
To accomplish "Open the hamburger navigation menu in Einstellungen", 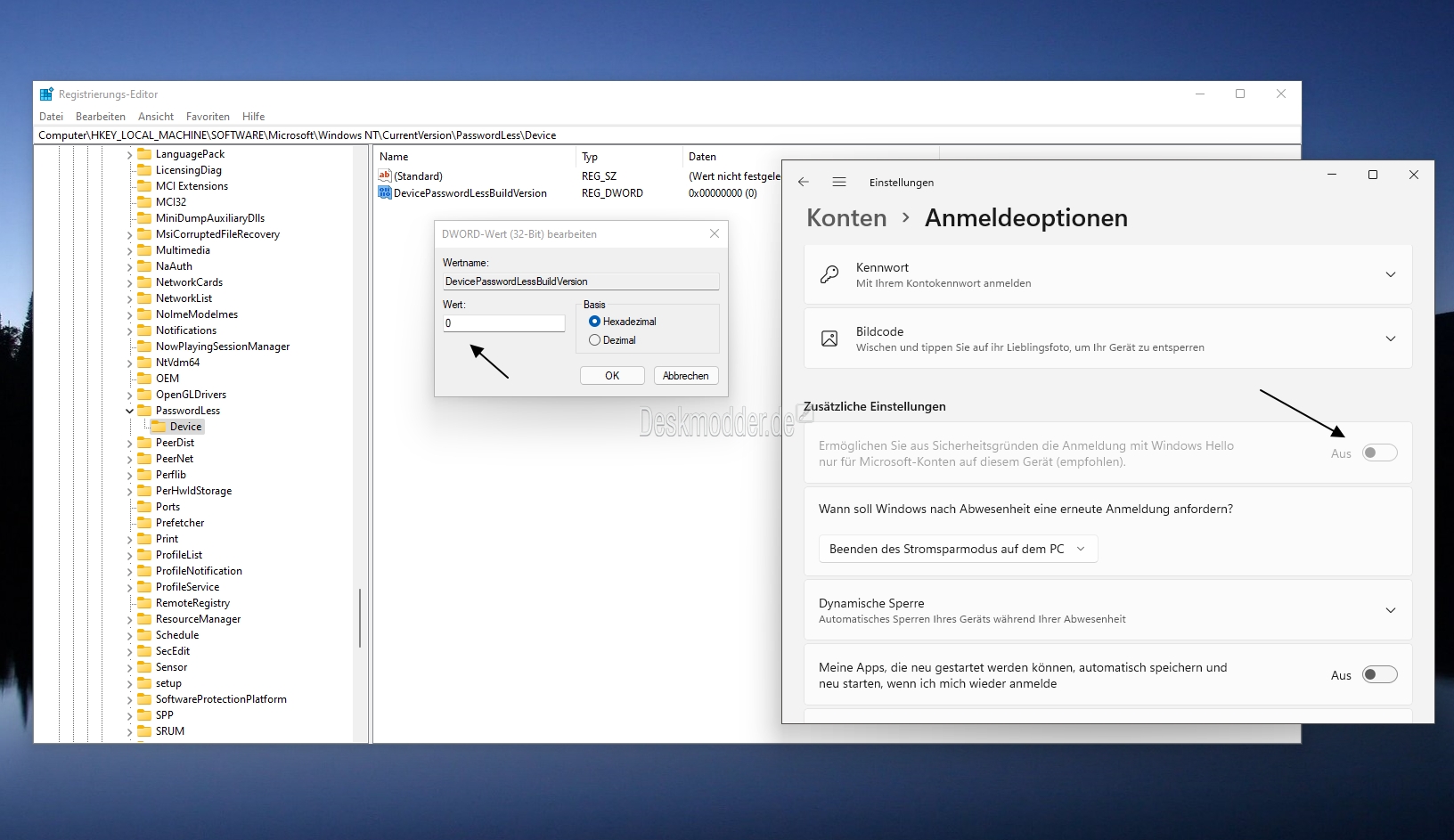I will coord(839,182).
